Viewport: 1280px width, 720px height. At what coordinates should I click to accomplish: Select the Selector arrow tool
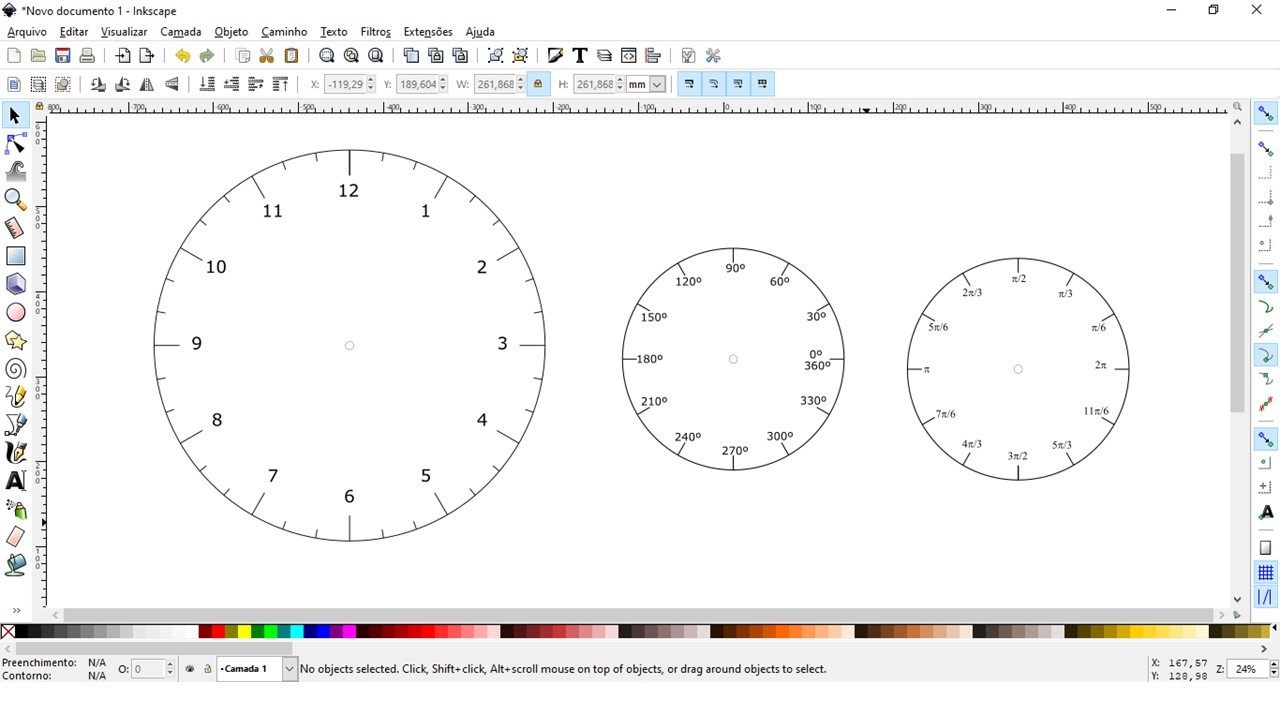click(15, 116)
